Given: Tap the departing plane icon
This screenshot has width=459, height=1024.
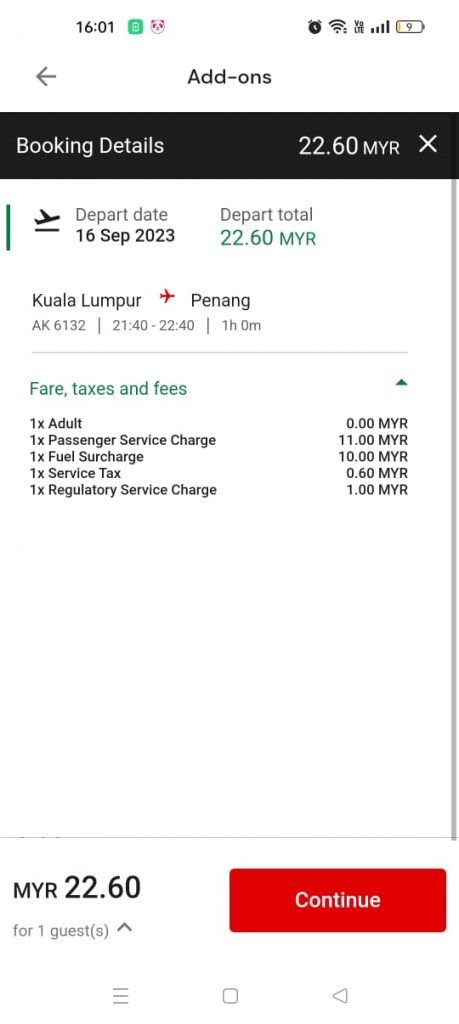Looking at the screenshot, I should click(x=47, y=222).
